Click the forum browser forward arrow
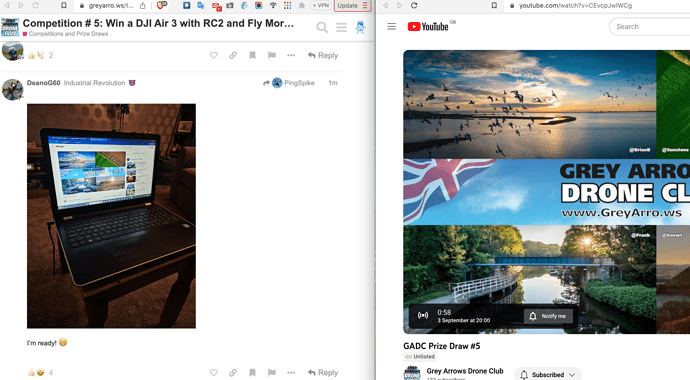Screen dimensions: 690x380 click(x=21, y=5)
